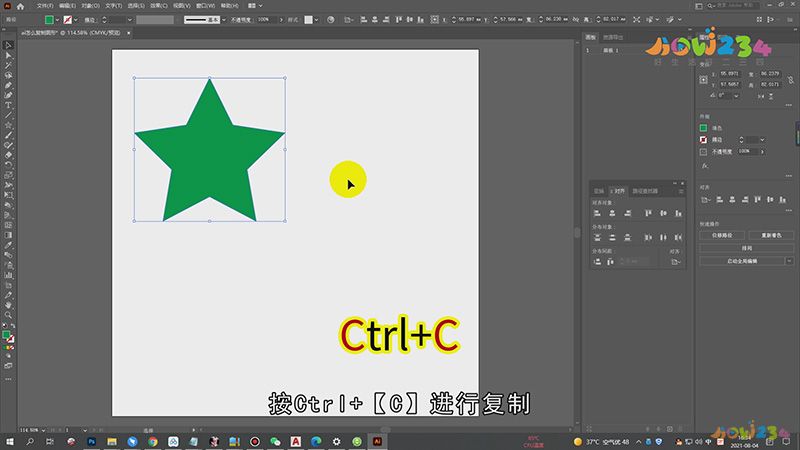Click horizontal distribute center in Align panel

[x=663, y=237]
